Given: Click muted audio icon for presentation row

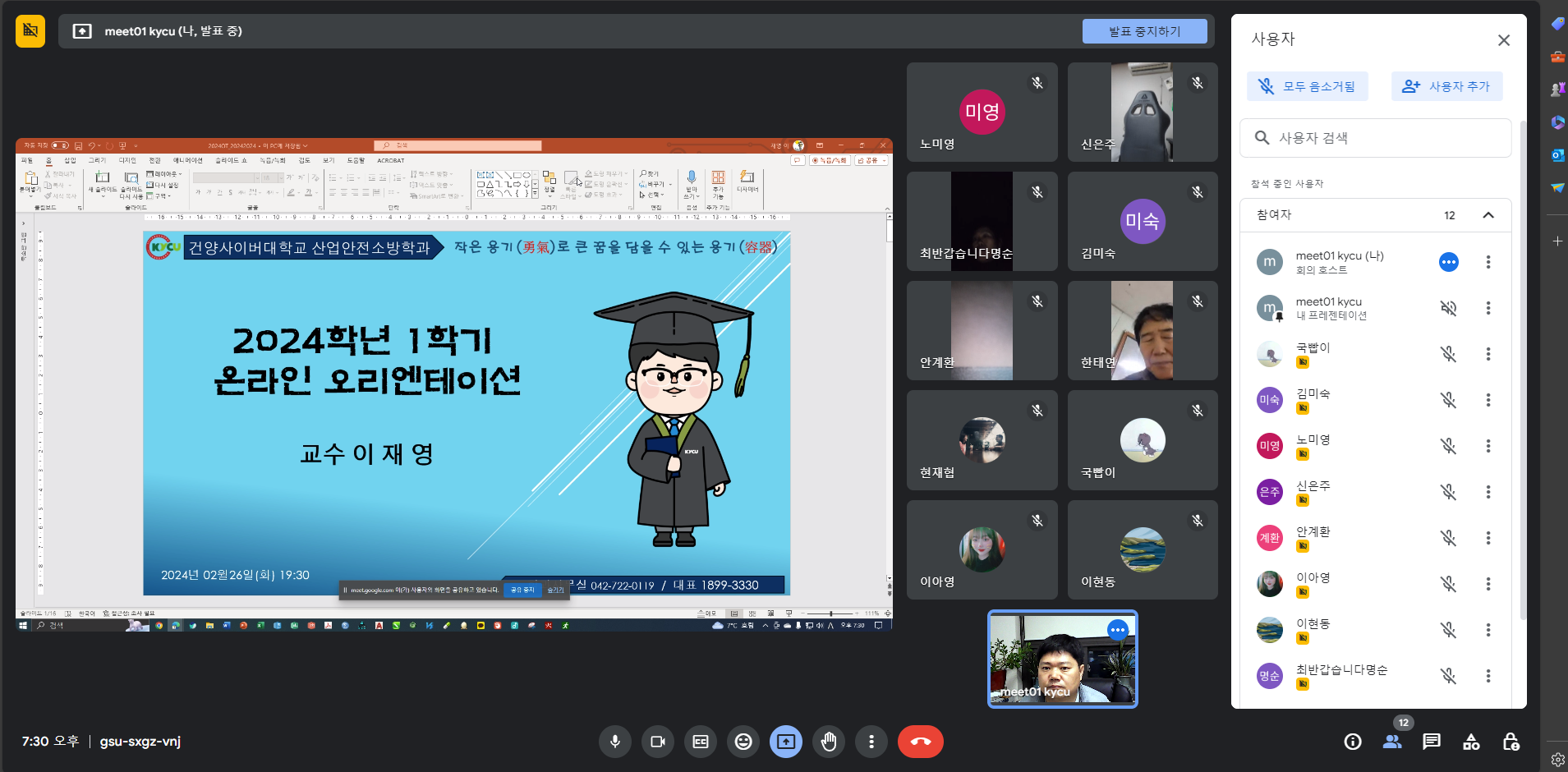Looking at the screenshot, I should pos(1448,308).
